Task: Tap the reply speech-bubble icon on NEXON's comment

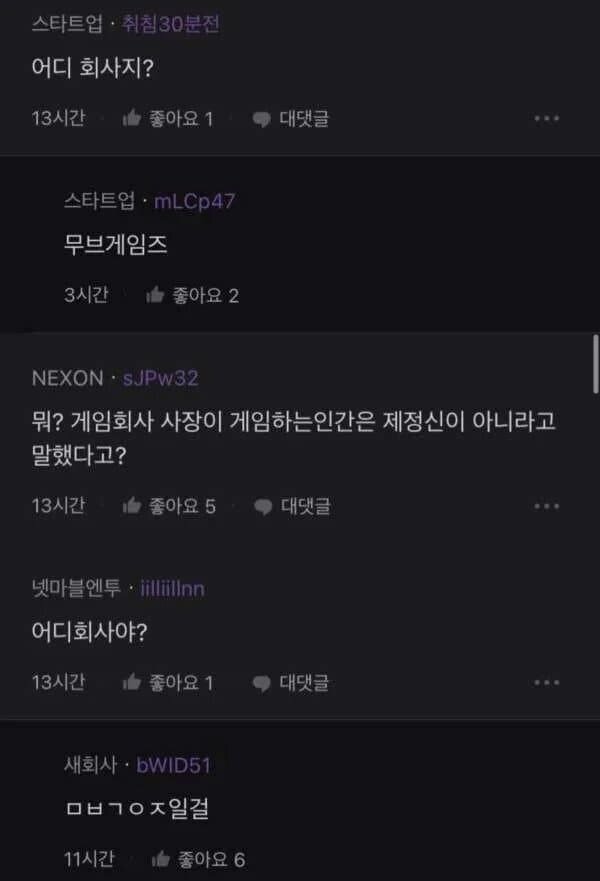Action: [x=260, y=506]
